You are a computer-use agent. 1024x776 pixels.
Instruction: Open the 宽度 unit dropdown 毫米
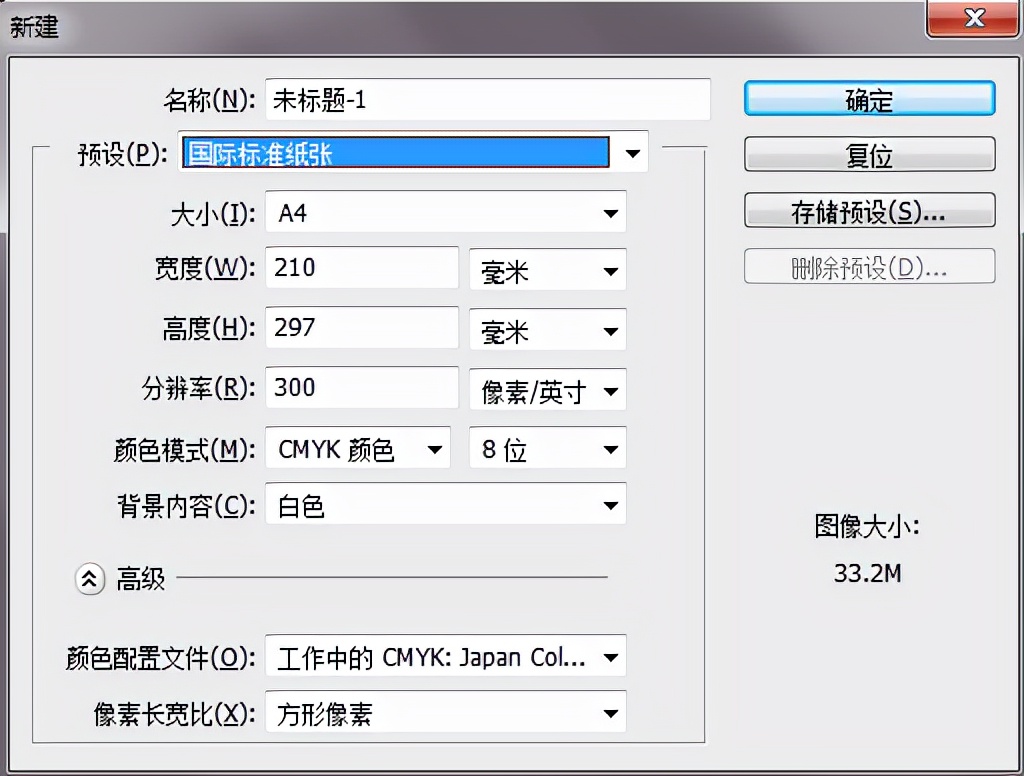click(x=548, y=269)
